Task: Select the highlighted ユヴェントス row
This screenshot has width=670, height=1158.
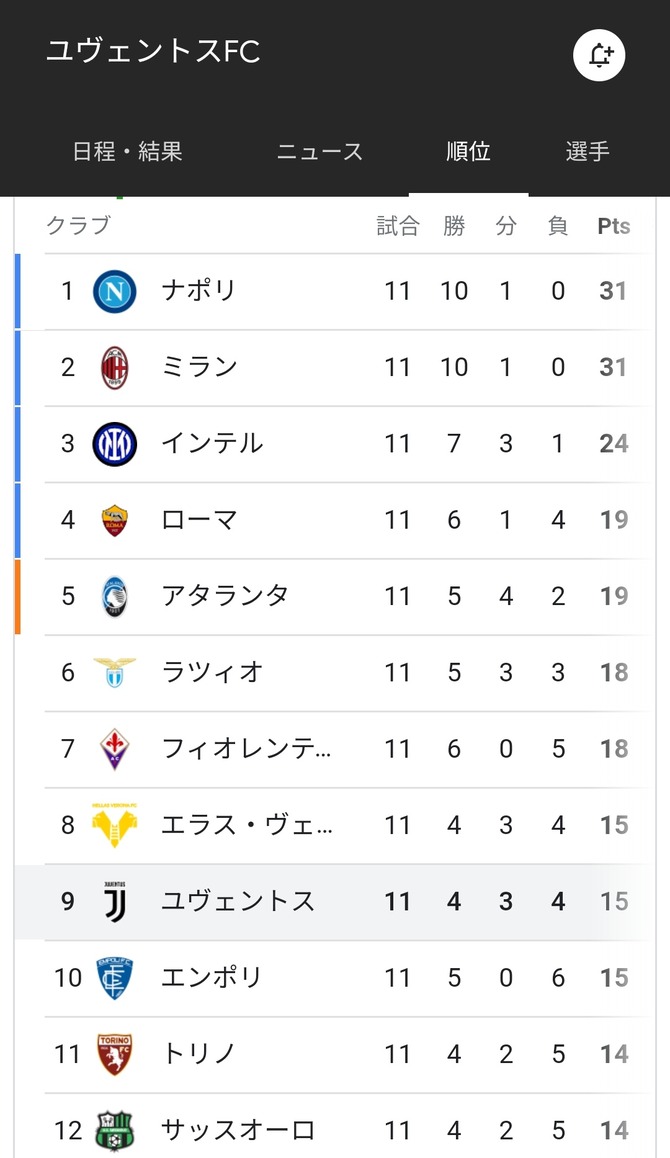Action: point(330,901)
